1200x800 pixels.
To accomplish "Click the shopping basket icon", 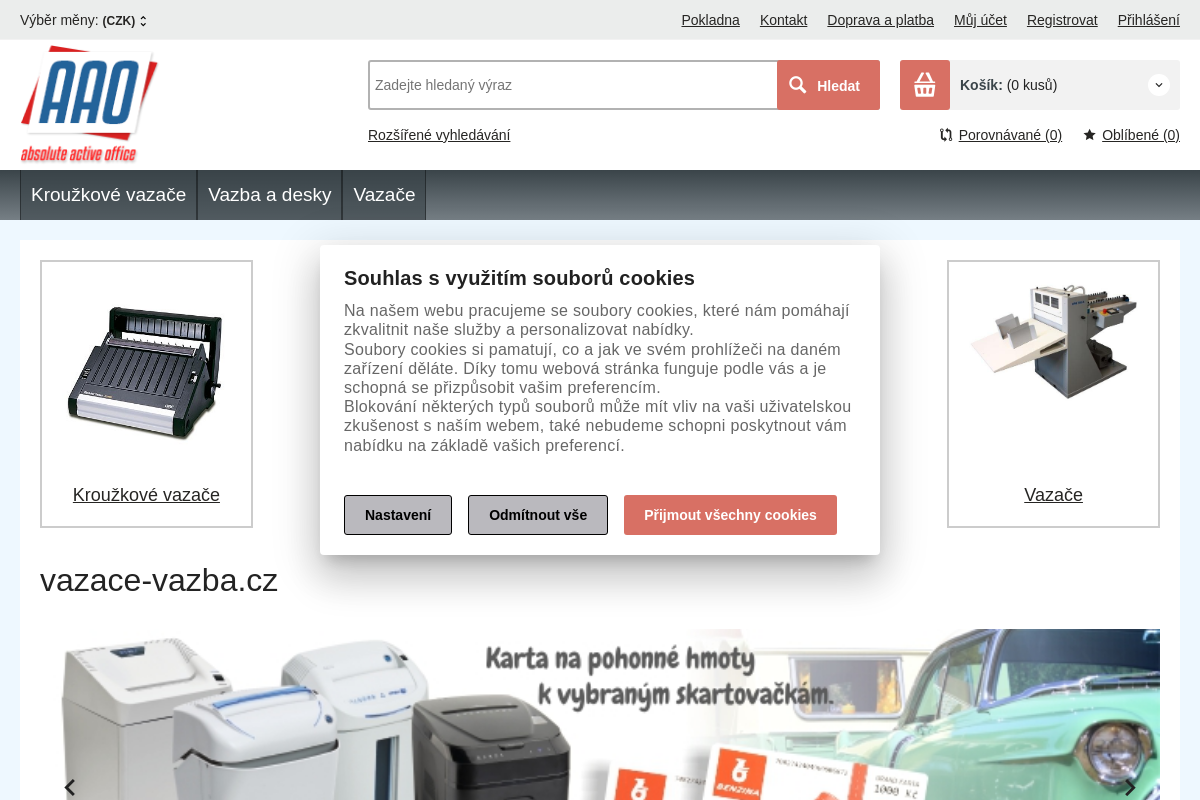I will click(x=925, y=85).
